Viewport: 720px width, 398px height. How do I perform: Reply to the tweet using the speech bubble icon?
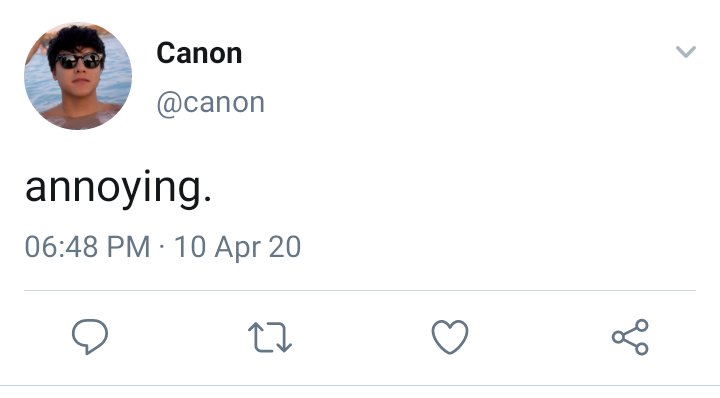point(90,336)
